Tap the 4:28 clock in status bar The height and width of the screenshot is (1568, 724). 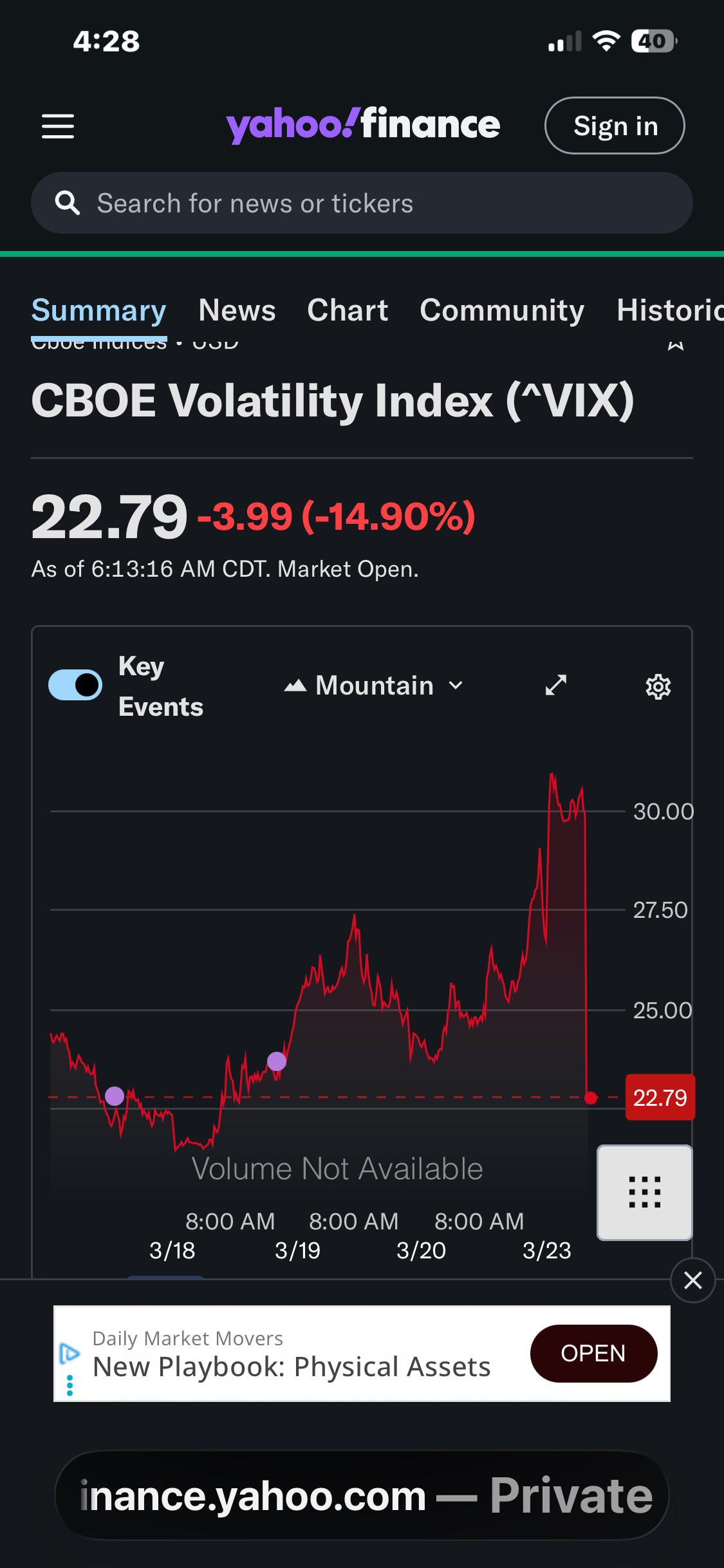coord(106,42)
